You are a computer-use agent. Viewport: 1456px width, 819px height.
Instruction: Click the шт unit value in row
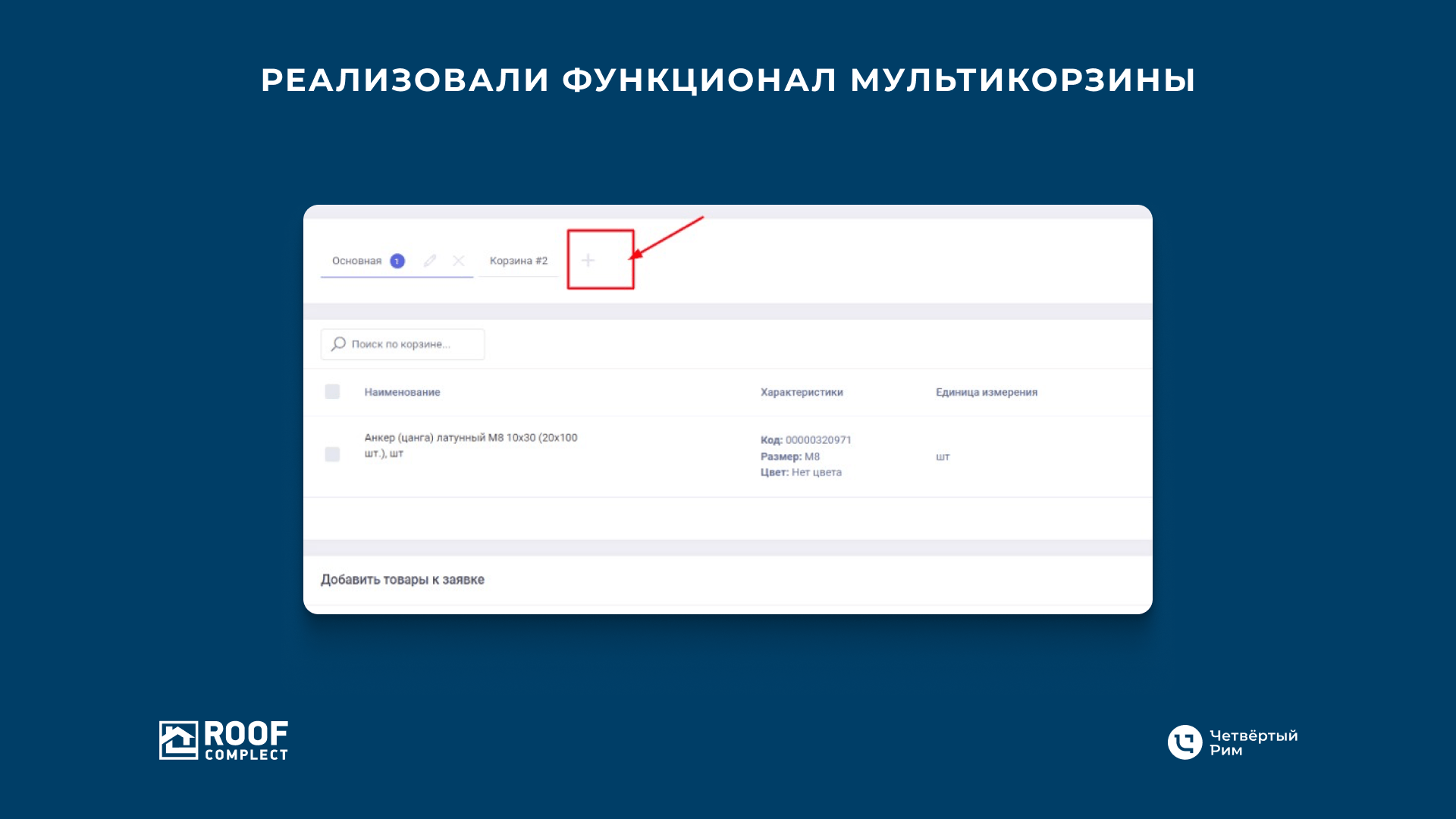[943, 457]
